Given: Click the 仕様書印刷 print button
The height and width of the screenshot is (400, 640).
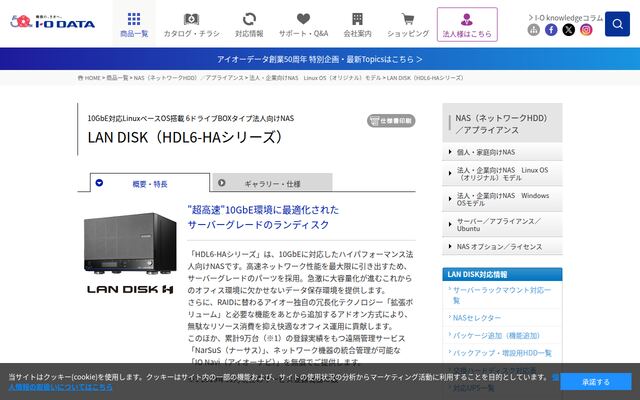Looking at the screenshot, I should pyautogui.click(x=391, y=121).
